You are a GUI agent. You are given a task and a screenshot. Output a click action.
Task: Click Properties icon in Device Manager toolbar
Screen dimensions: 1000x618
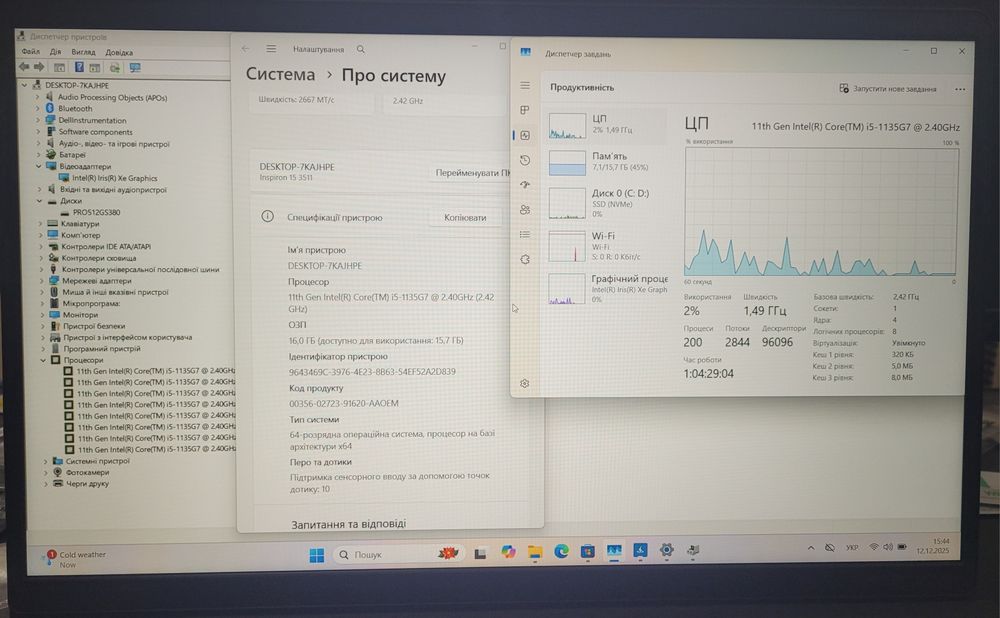[x=59, y=67]
